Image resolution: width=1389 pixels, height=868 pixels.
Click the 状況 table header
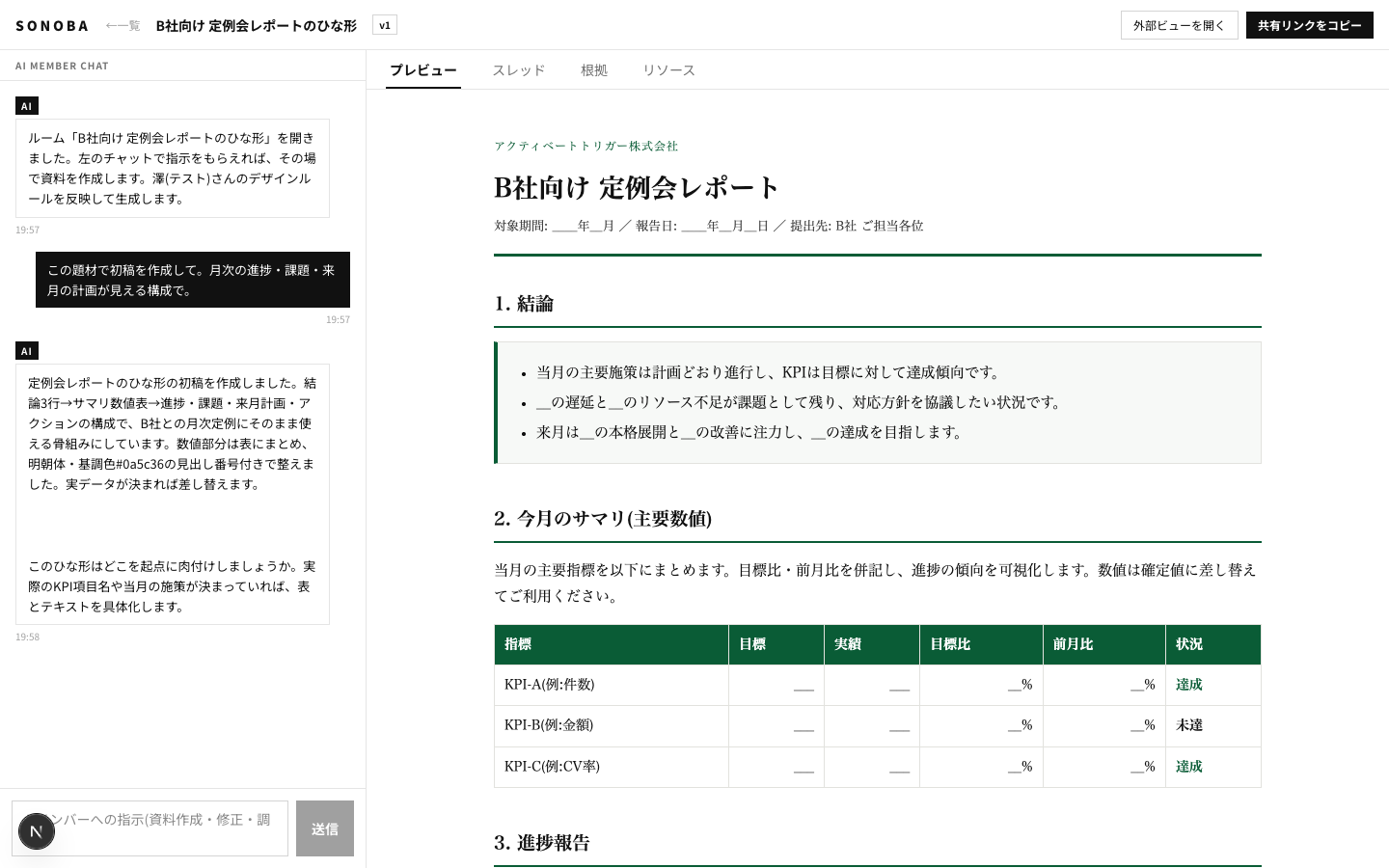click(x=1213, y=644)
